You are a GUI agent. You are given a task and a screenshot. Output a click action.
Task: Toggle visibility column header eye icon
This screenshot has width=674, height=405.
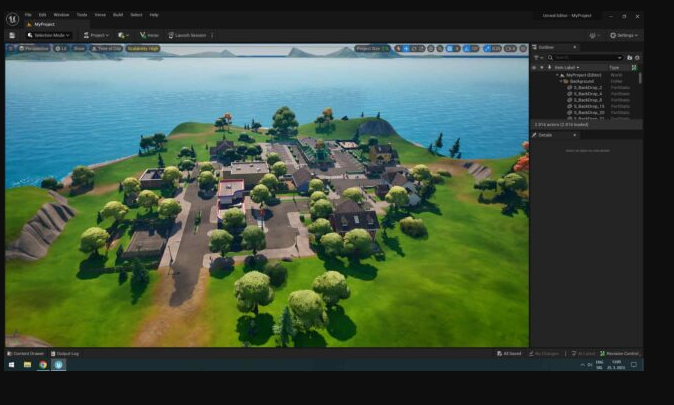tap(534, 68)
